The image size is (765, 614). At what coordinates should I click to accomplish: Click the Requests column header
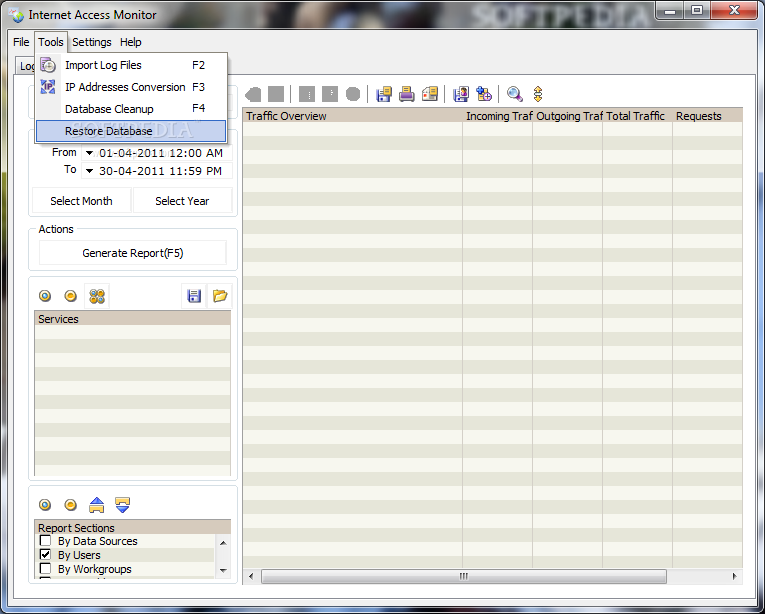(707, 116)
